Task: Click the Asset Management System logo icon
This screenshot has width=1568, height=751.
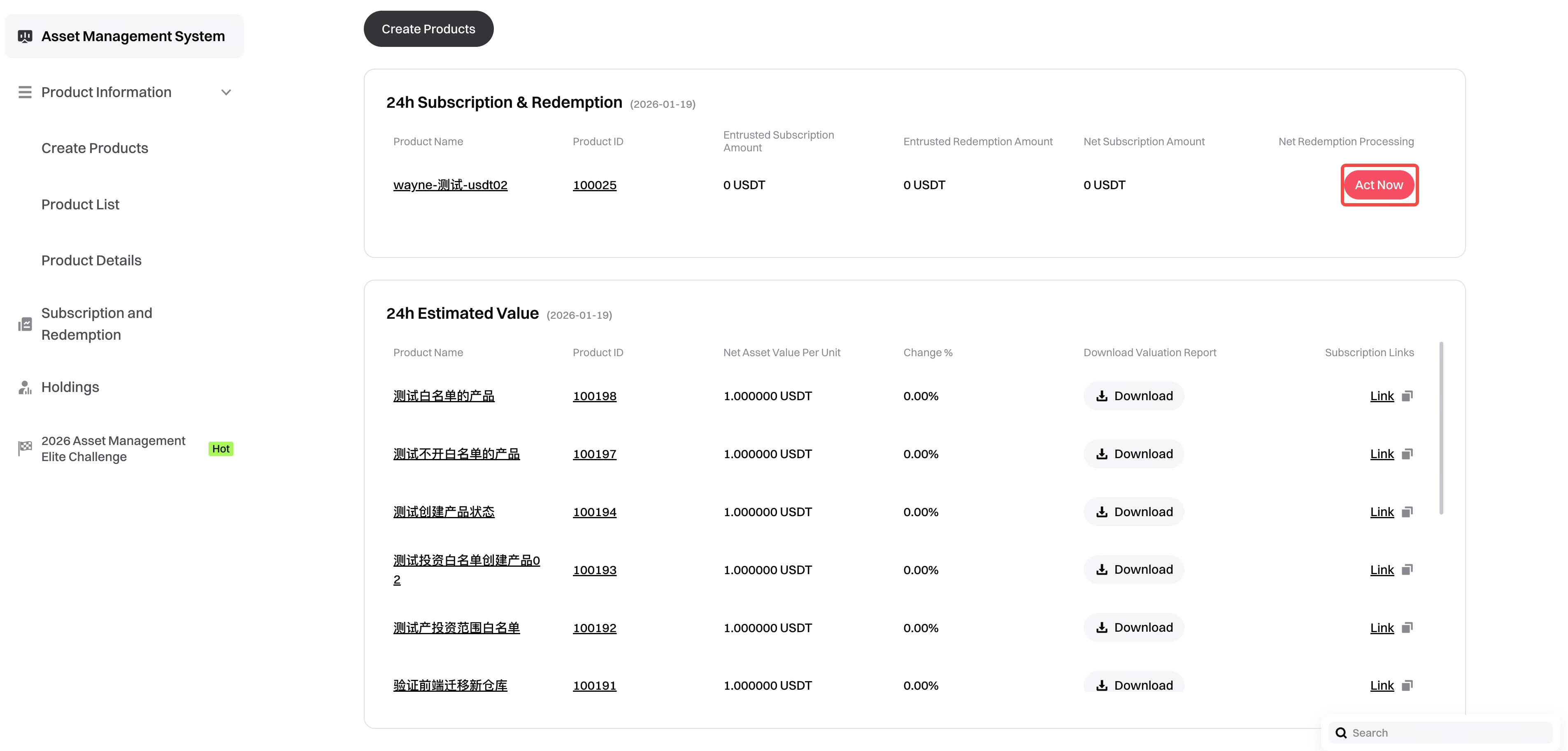Action: [25, 37]
